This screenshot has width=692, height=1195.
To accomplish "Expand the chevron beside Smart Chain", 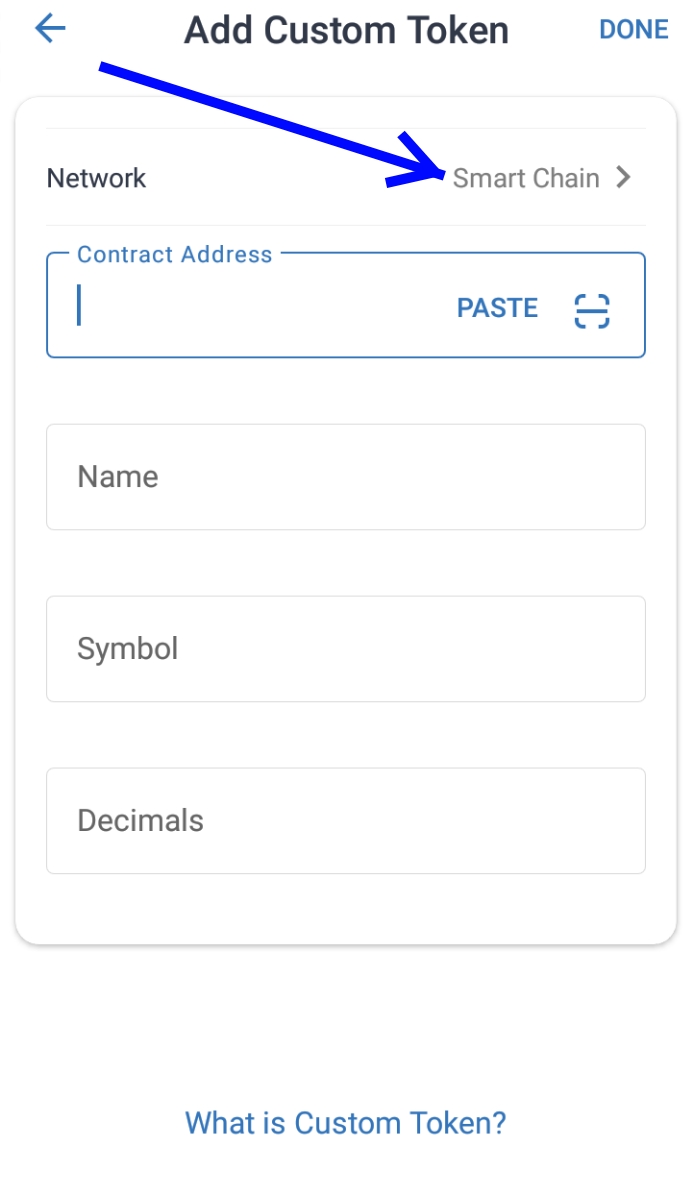I will click(x=624, y=178).
